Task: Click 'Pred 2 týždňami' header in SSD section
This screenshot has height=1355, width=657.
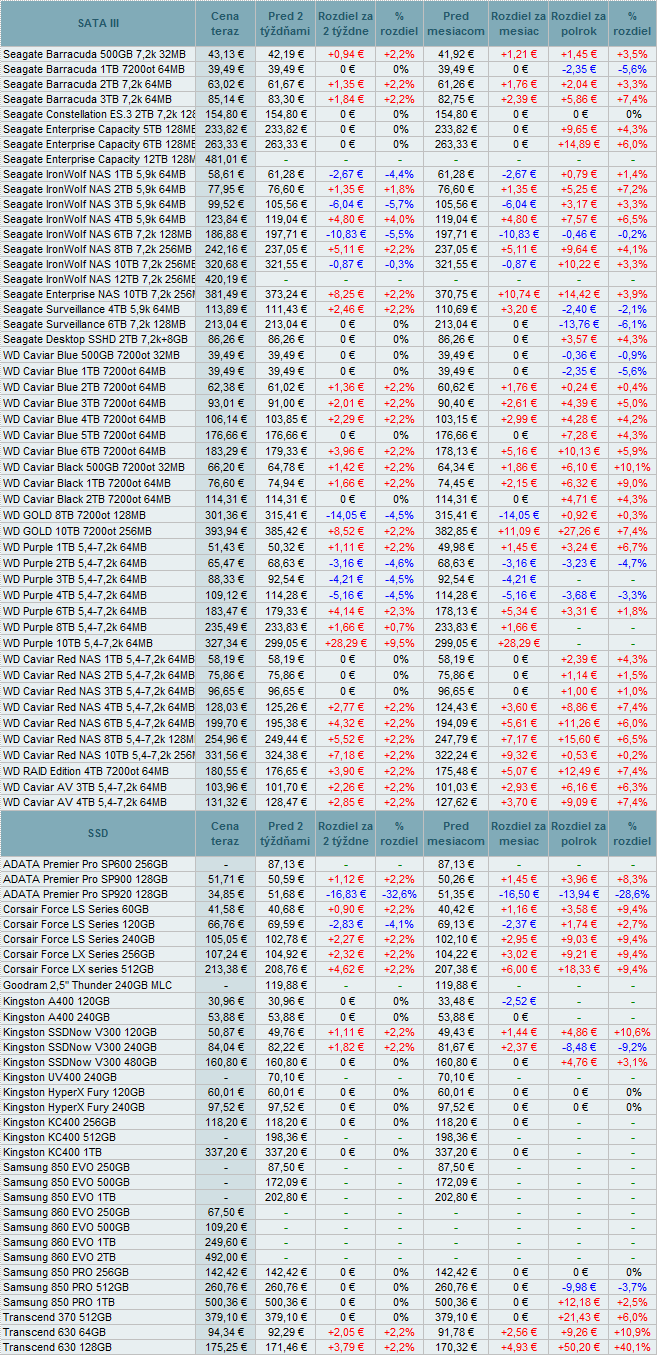Action: point(286,833)
